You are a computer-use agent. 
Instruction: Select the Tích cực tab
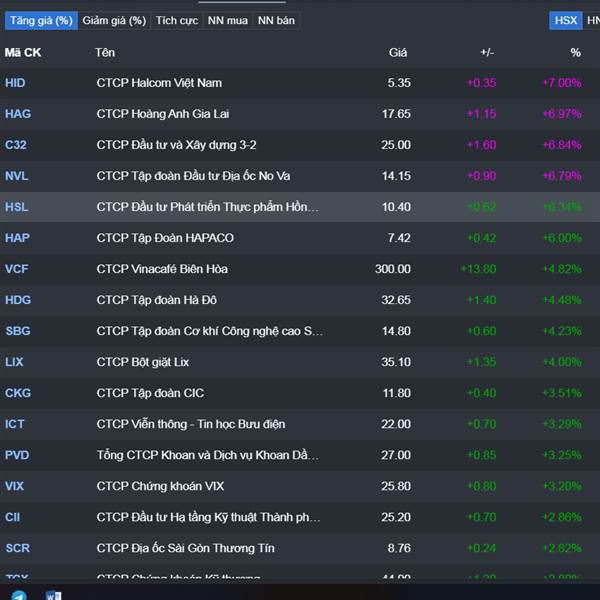point(176,20)
